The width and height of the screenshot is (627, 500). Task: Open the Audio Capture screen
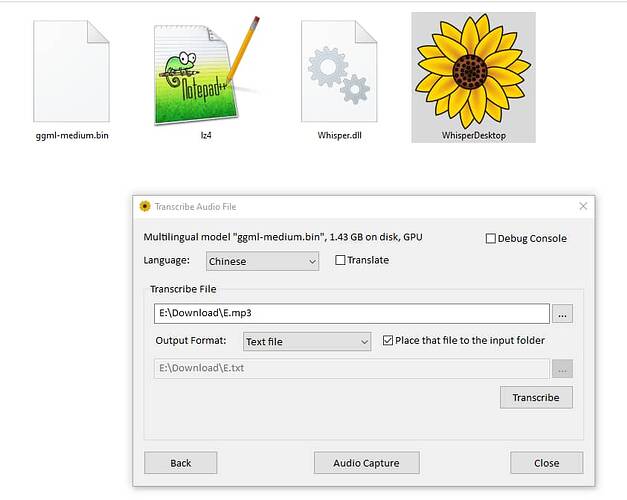pos(366,463)
